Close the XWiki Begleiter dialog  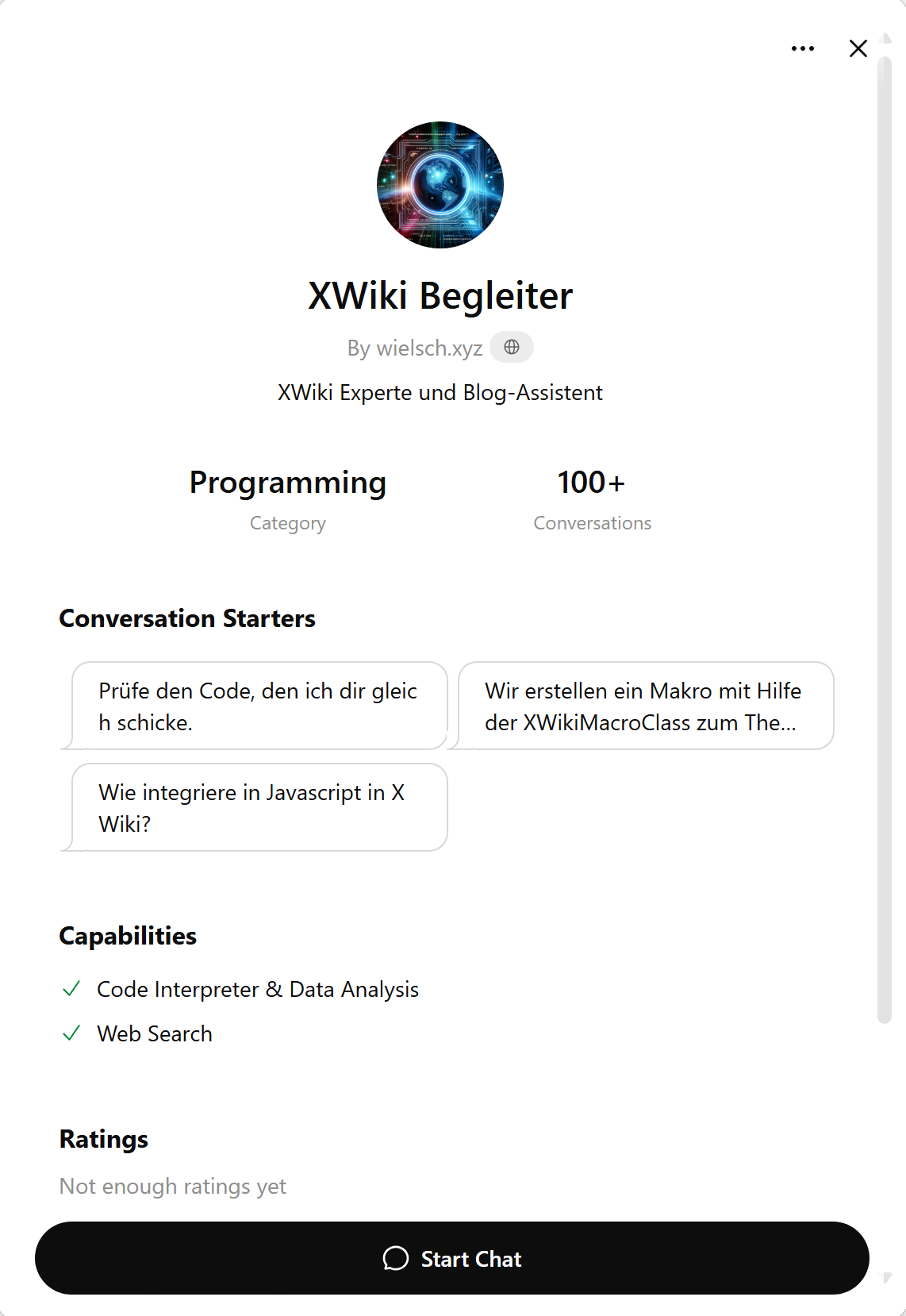click(x=858, y=48)
